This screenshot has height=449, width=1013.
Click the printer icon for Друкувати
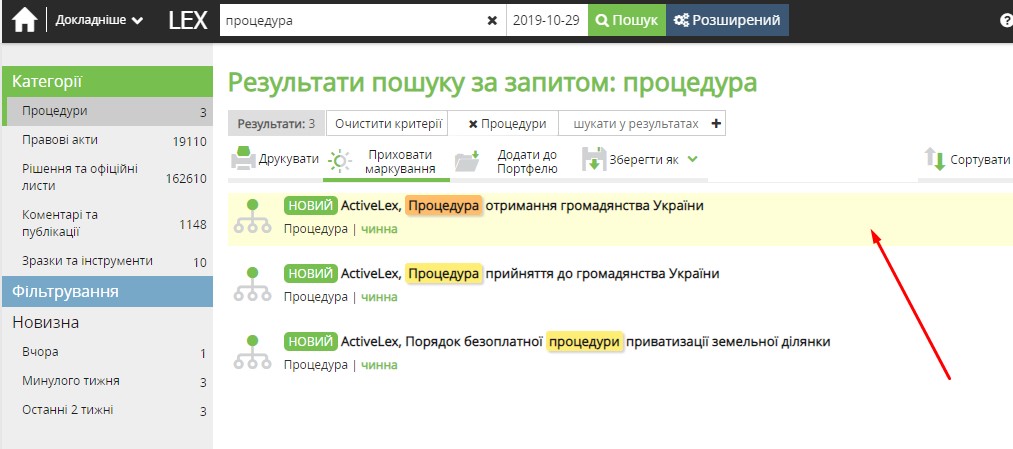point(243,159)
